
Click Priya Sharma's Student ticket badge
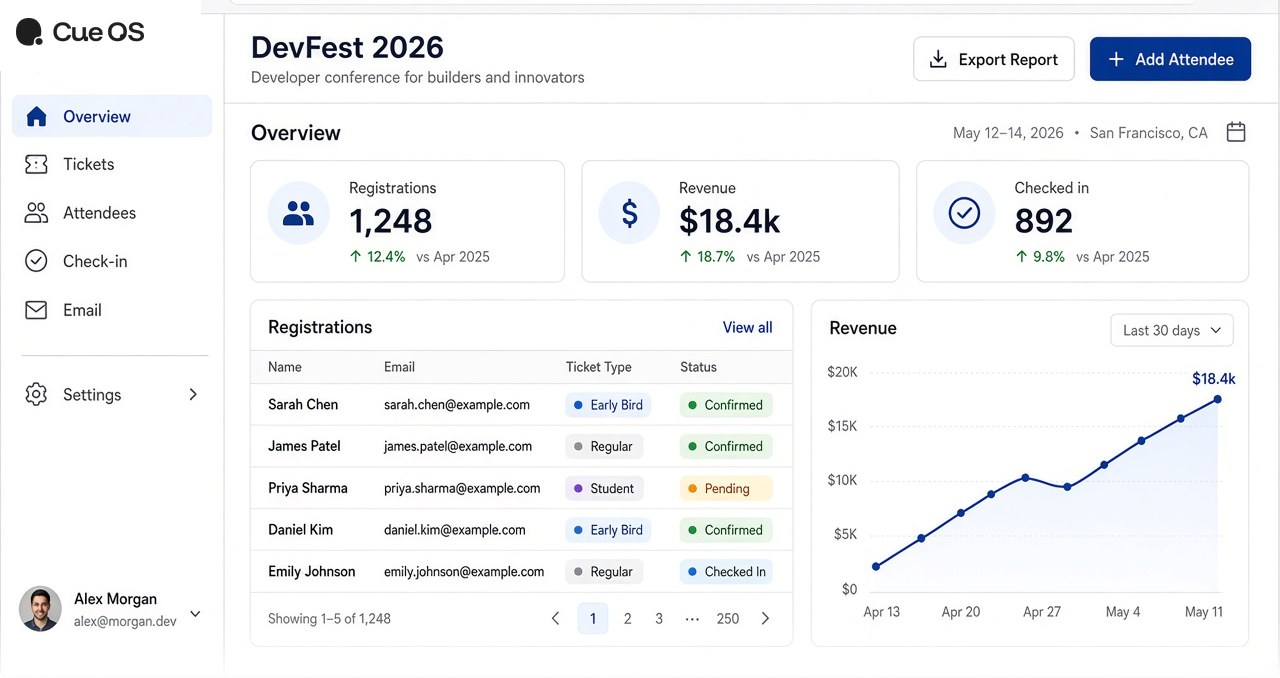point(604,488)
